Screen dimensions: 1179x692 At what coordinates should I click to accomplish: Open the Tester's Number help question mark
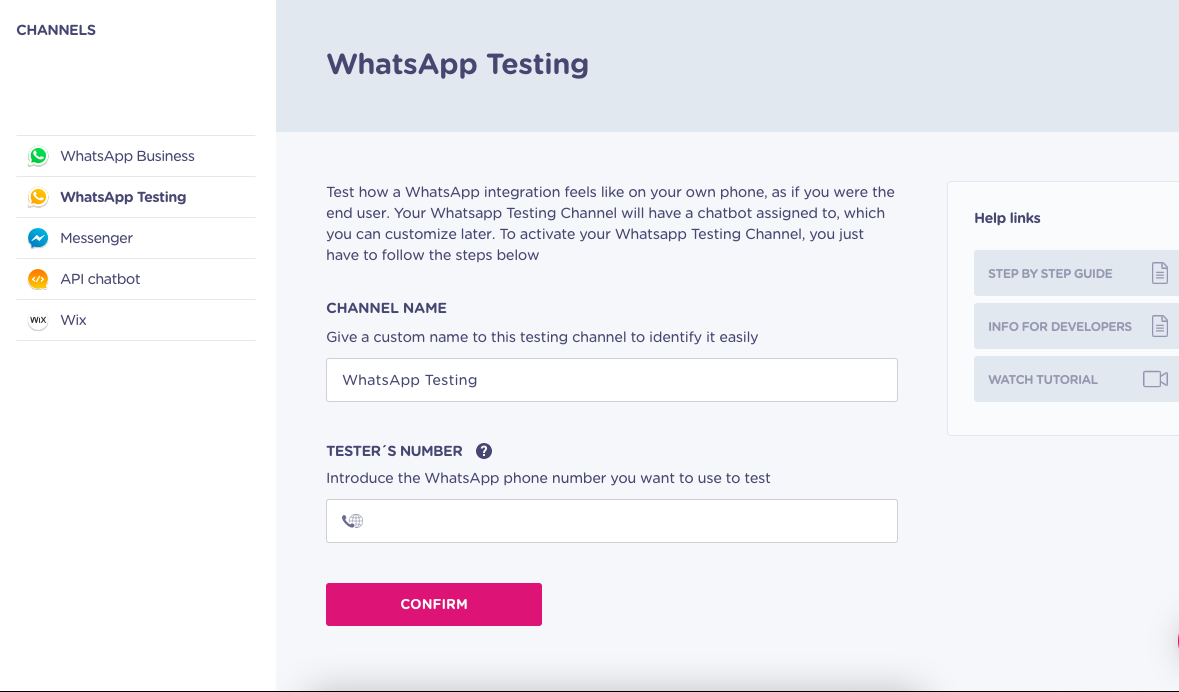click(x=483, y=451)
